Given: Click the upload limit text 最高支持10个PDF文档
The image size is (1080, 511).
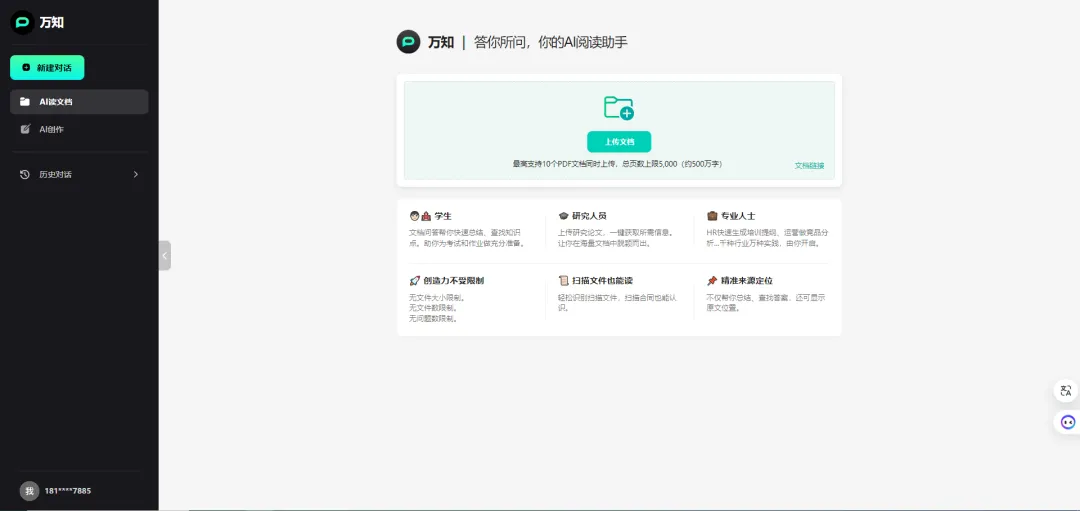Looking at the screenshot, I should [x=617, y=165].
